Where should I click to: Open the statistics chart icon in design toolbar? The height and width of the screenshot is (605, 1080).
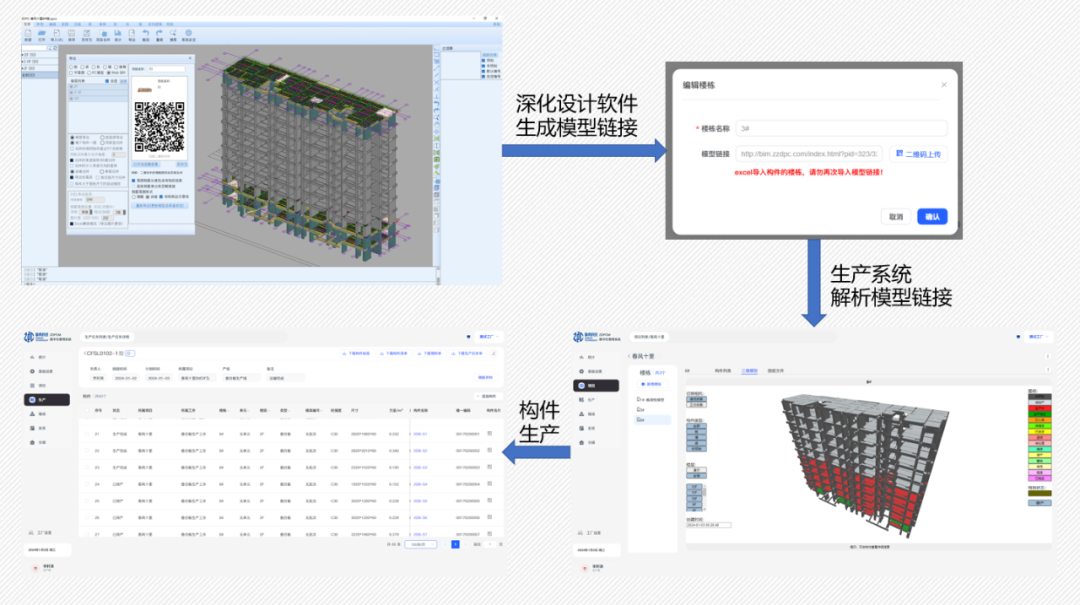coord(117,35)
